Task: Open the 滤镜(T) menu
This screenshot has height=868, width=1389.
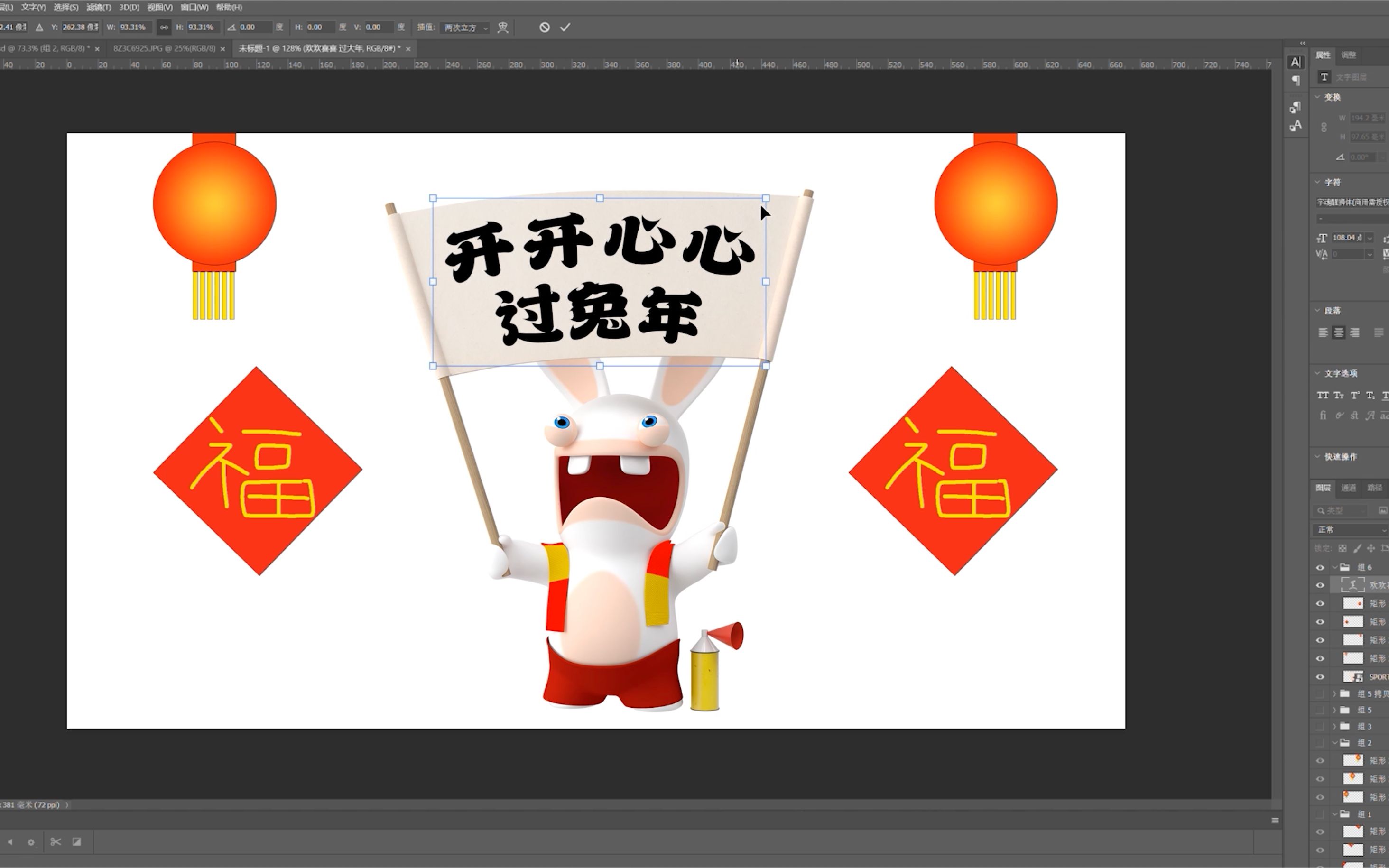Action: pyautogui.click(x=99, y=8)
